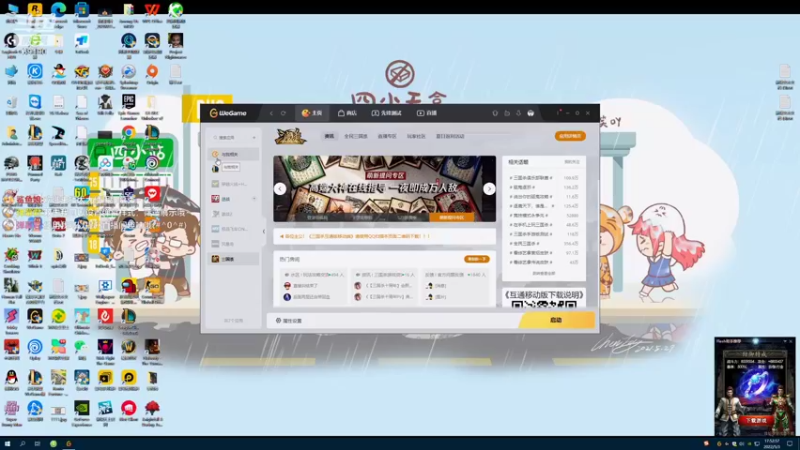Screen dimensions: 800x450
Task: Click the orange button at top right of game page
Action: tap(570, 136)
